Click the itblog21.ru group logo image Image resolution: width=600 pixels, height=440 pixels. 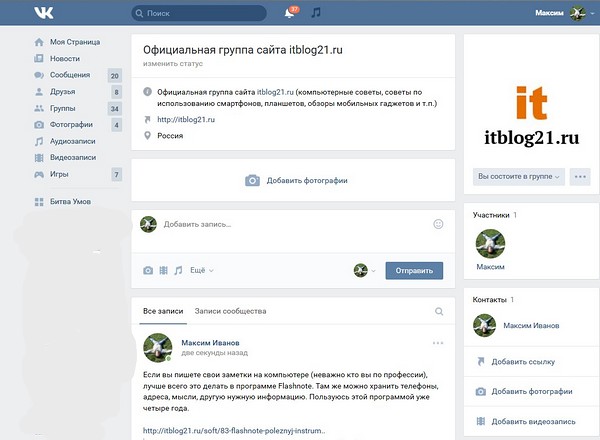tap(532, 116)
